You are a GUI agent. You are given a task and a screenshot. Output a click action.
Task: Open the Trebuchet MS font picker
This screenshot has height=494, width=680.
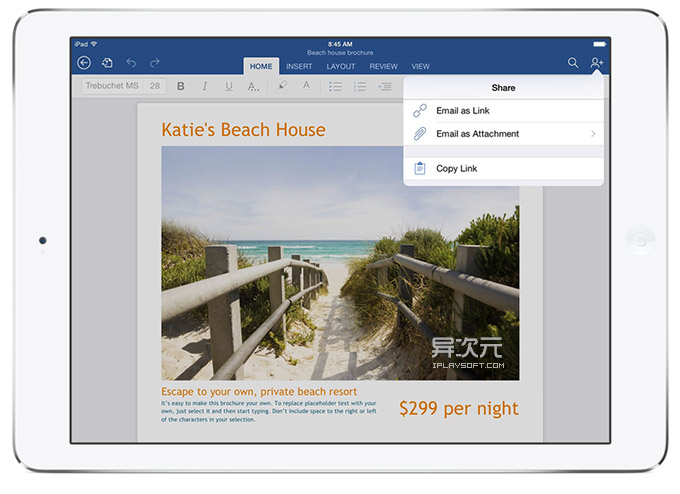click(x=111, y=87)
